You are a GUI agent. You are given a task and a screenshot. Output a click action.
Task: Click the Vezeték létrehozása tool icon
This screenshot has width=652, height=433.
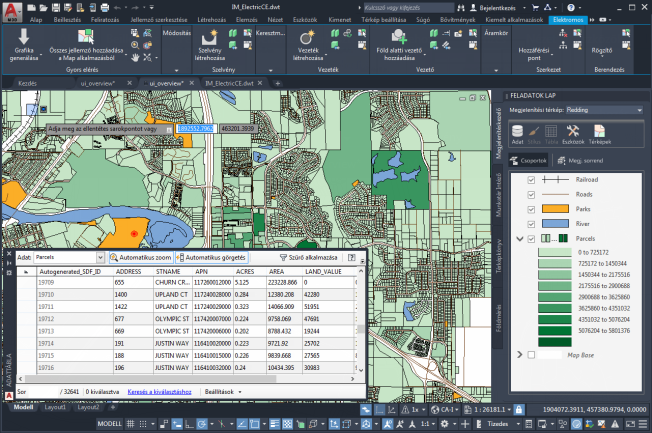pyautogui.click(x=308, y=39)
